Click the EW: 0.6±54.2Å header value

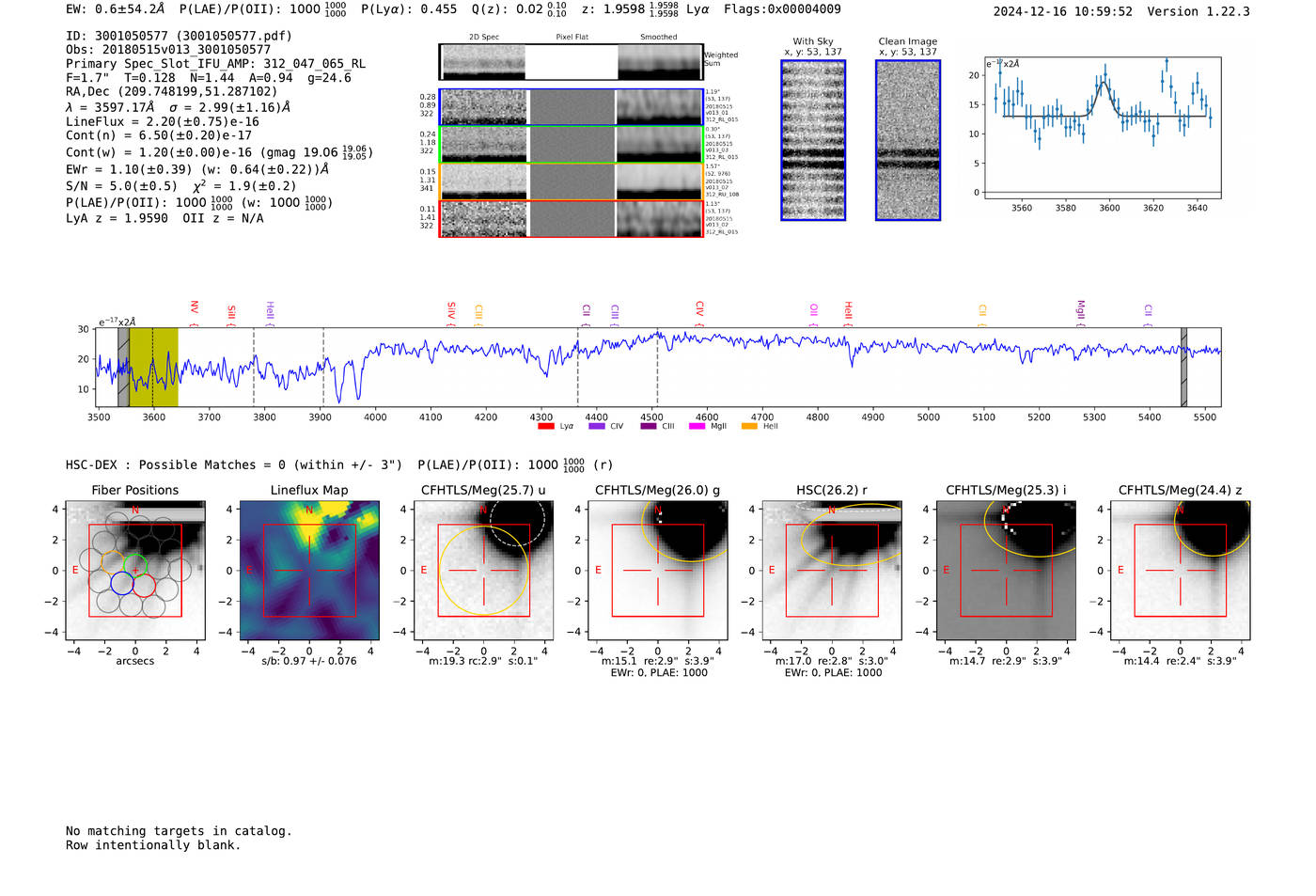[x=115, y=8]
